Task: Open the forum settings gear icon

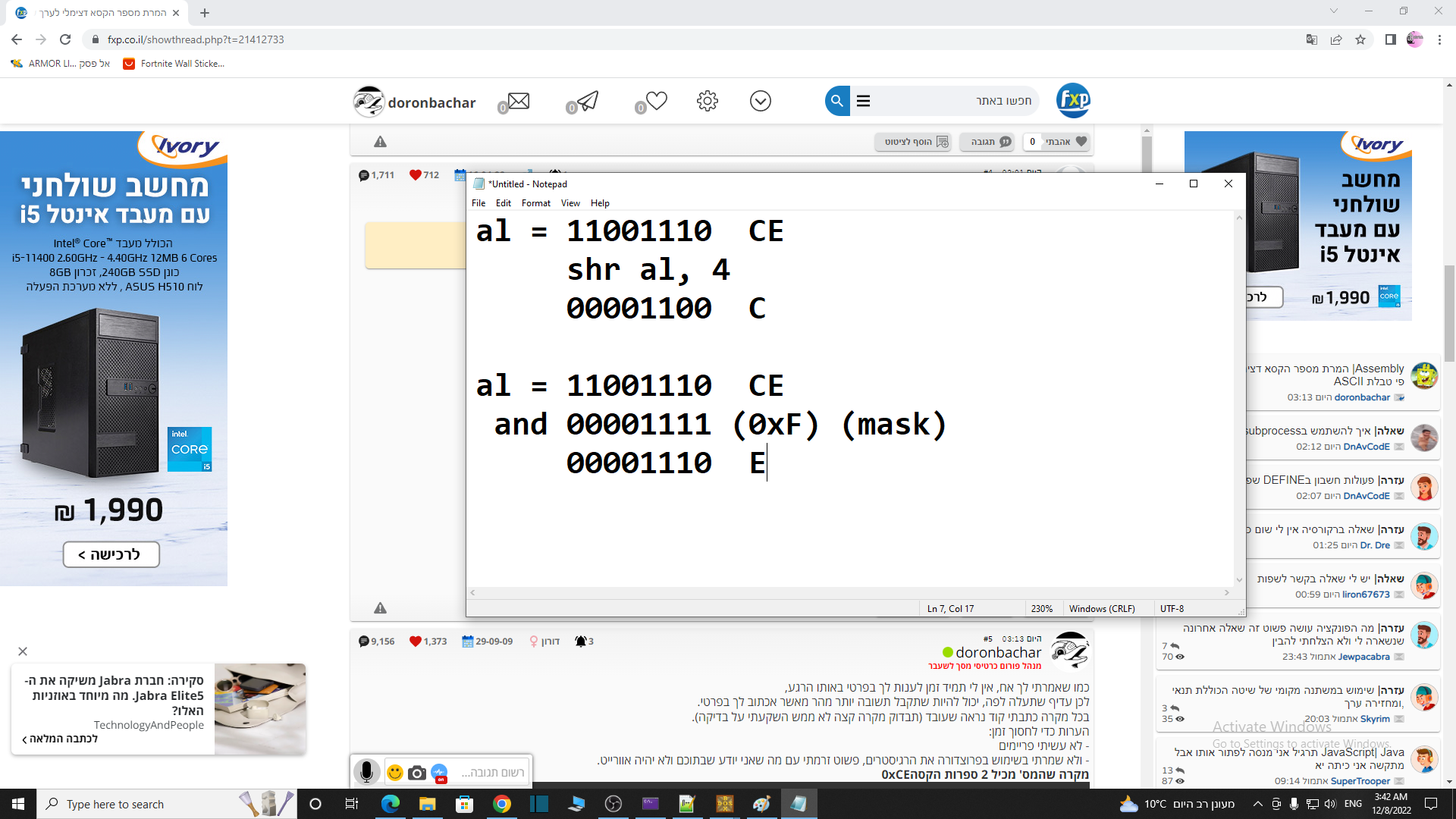Action: pos(708,100)
